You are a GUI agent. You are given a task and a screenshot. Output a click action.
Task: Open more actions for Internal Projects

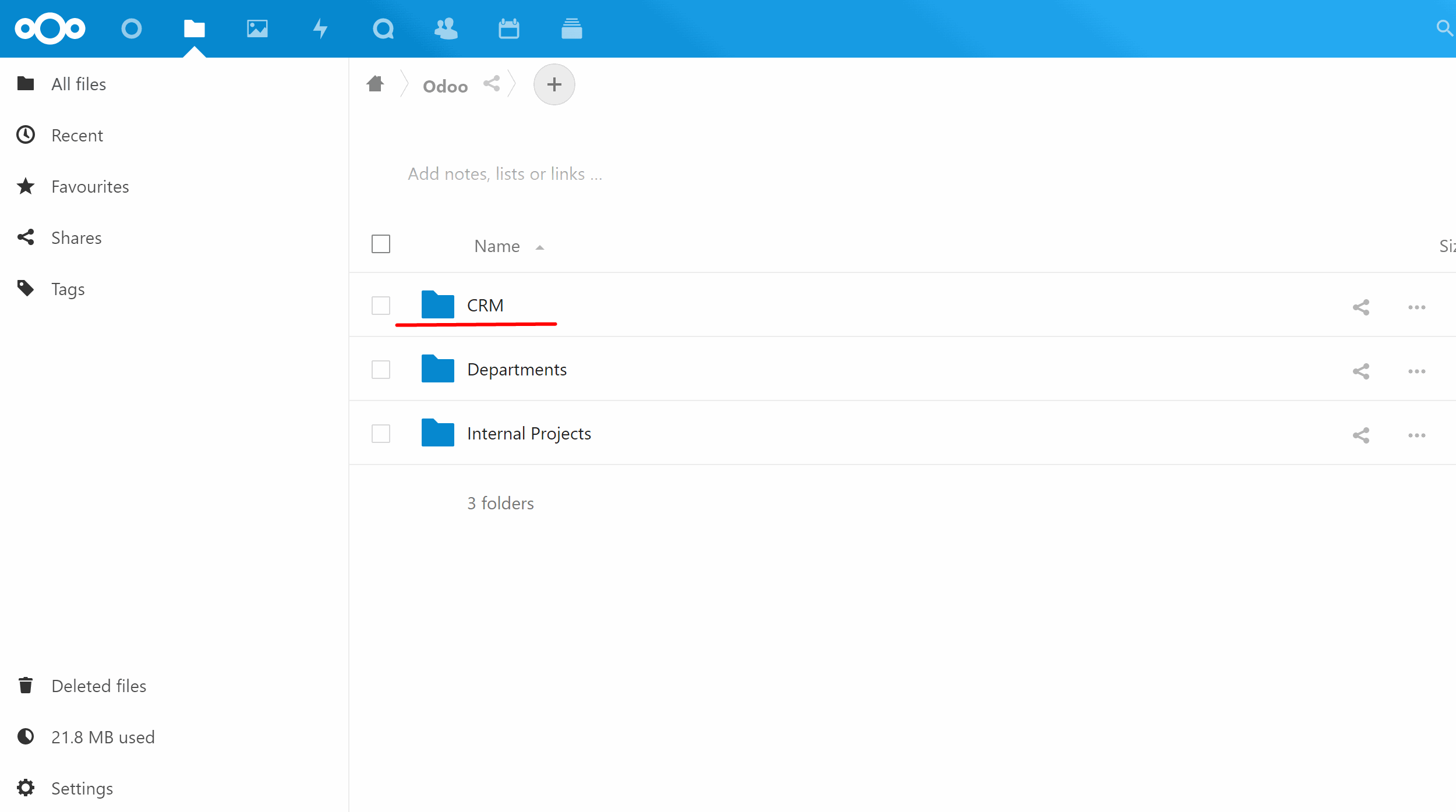point(1417,435)
